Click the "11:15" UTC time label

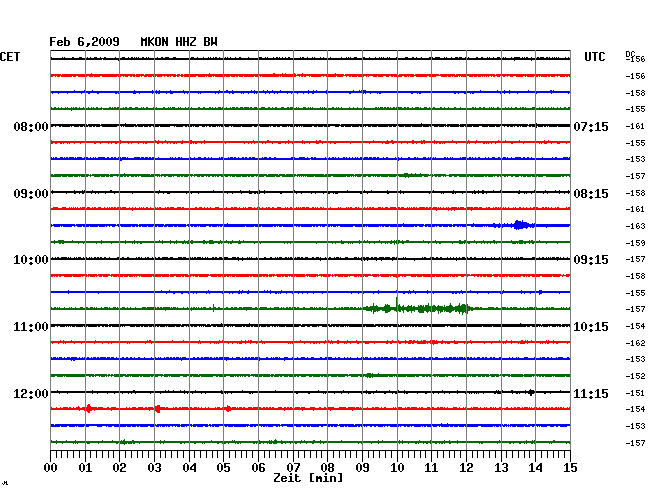click(591, 393)
